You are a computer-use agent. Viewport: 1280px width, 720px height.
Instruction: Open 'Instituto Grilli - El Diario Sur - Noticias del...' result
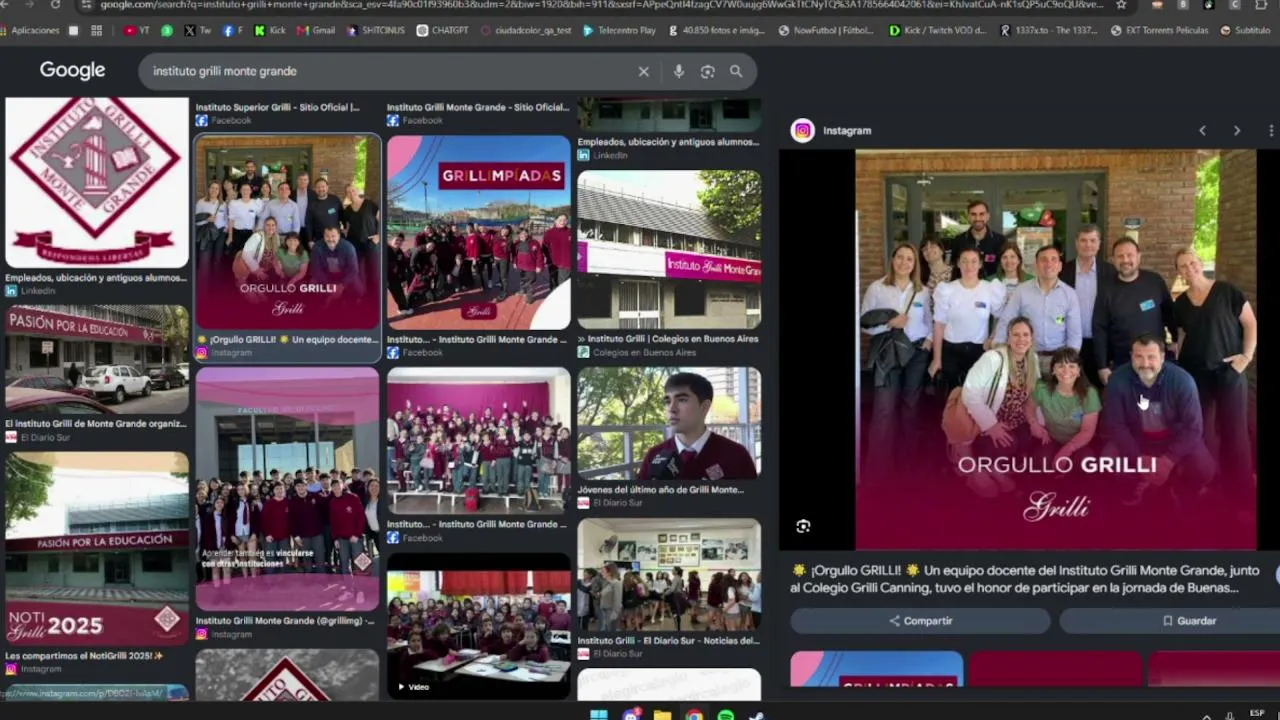(x=668, y=640)
